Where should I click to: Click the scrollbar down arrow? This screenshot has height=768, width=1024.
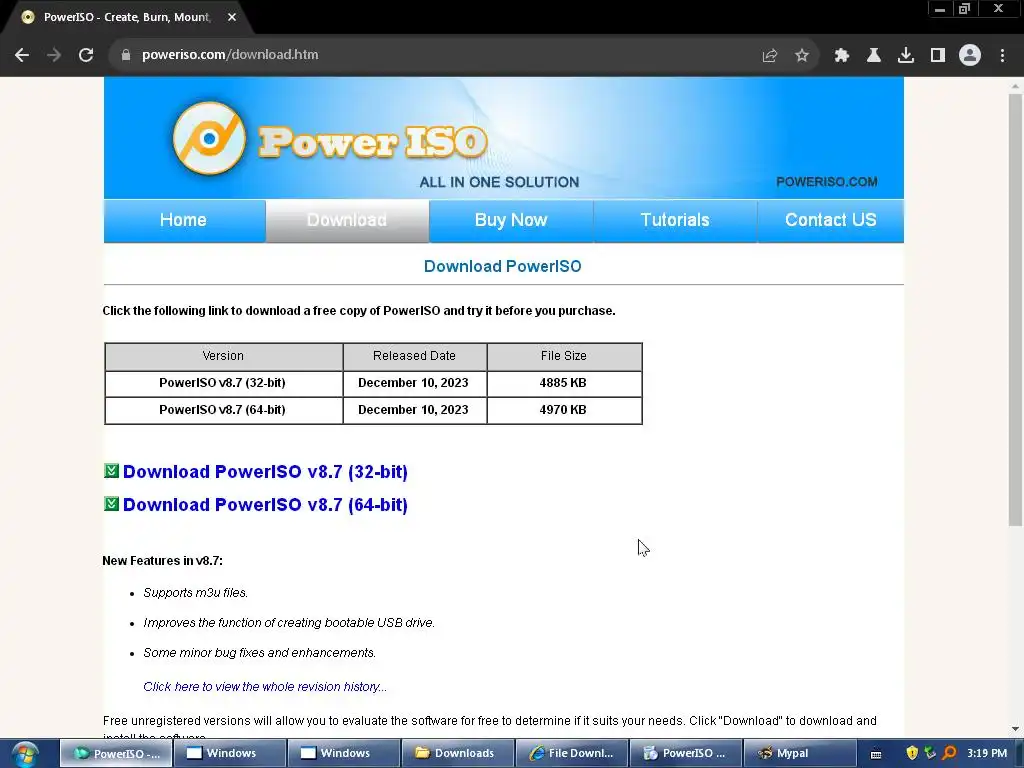1015,729
